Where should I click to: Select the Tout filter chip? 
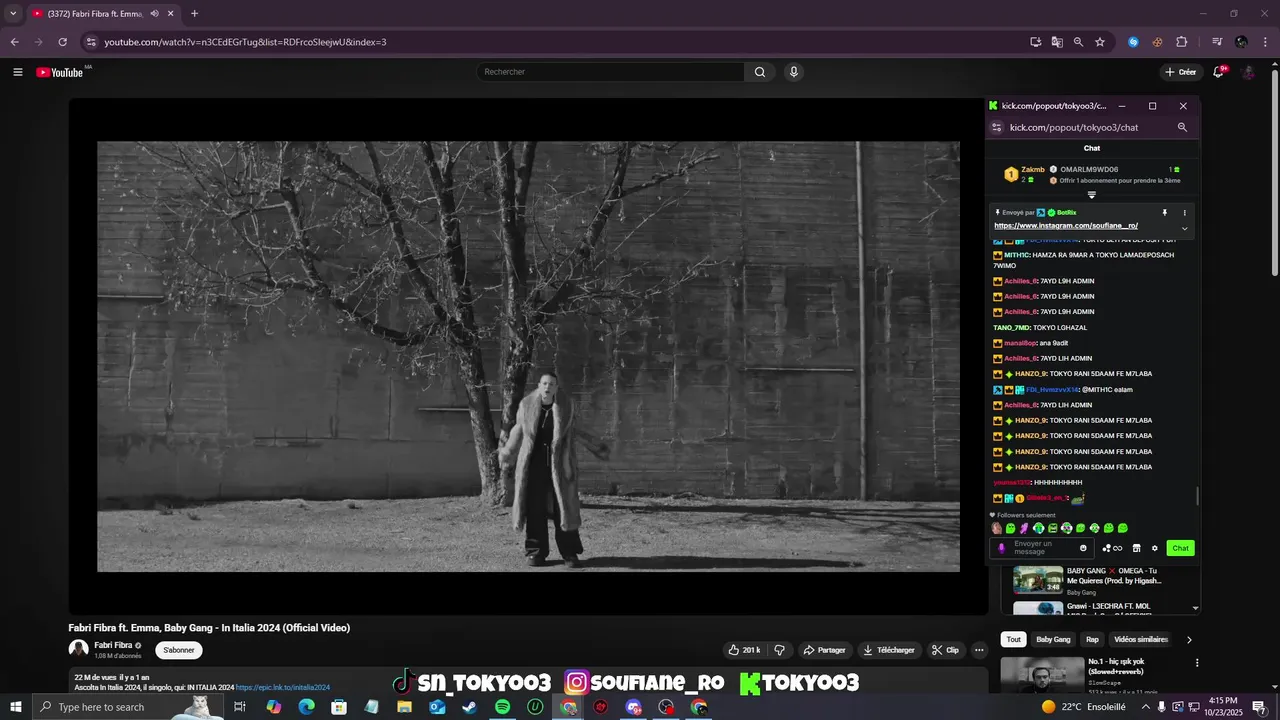tap(1014, 640)
